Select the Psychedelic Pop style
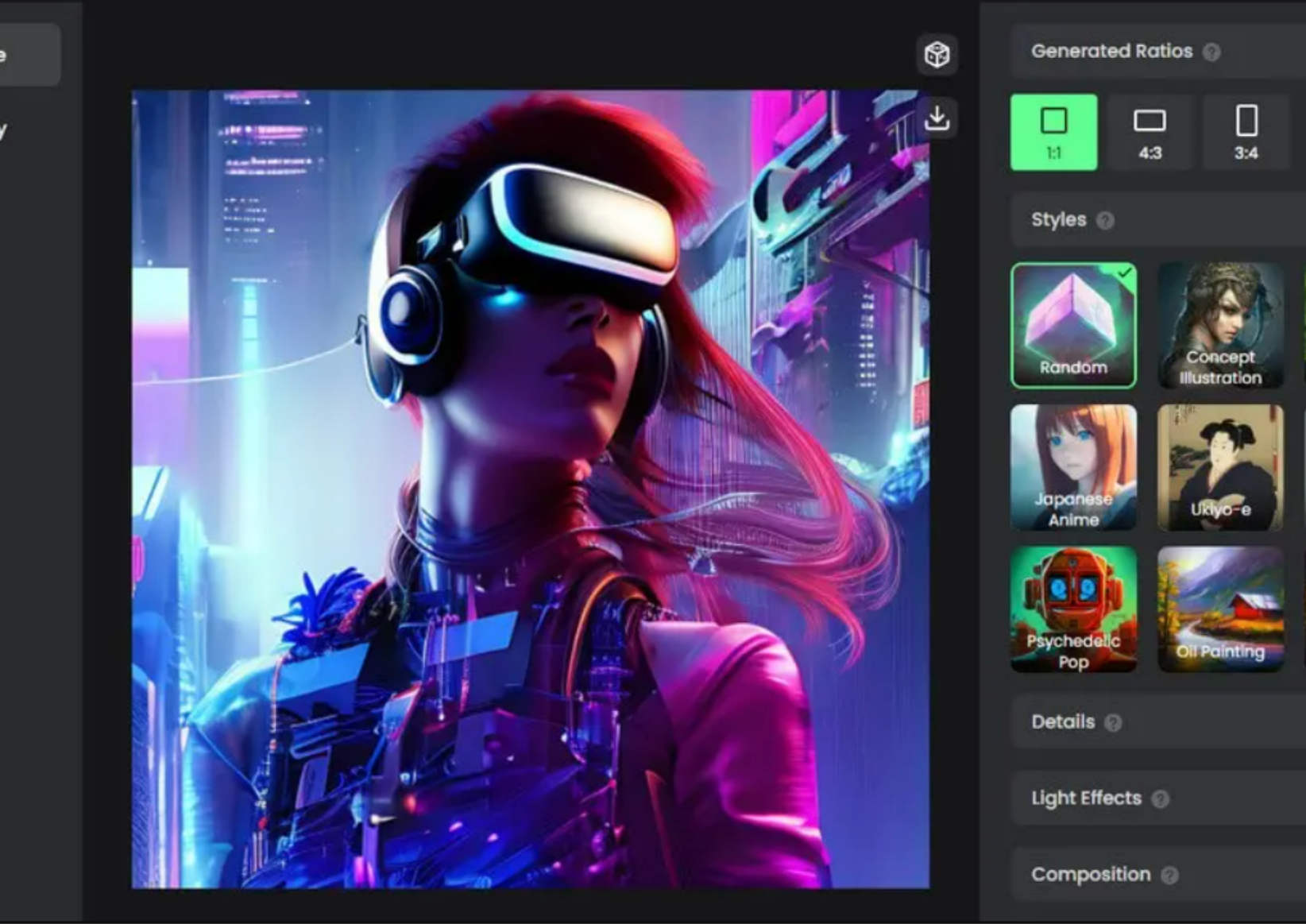This screenshot has height=924, width=1306. click(1073, 609)
